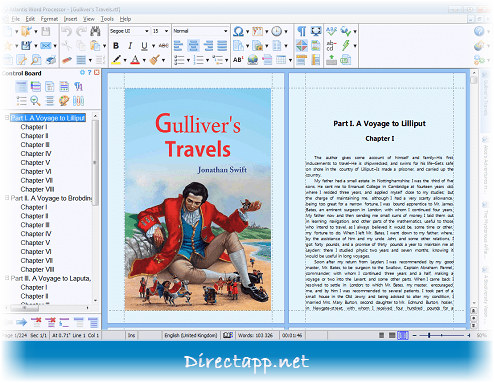Click the envelope send email icon
Image resolution: width=494 pixels, height=383 pixels.
[x=46, y=46]
